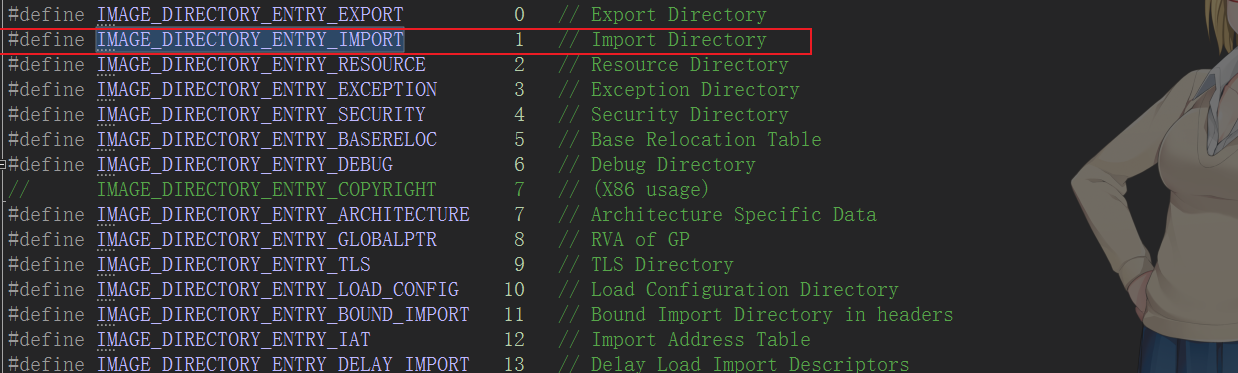Click the "Base Relocation Table" comment
The width and height of the screenshot is (1238, 373).
coord(706,140)
